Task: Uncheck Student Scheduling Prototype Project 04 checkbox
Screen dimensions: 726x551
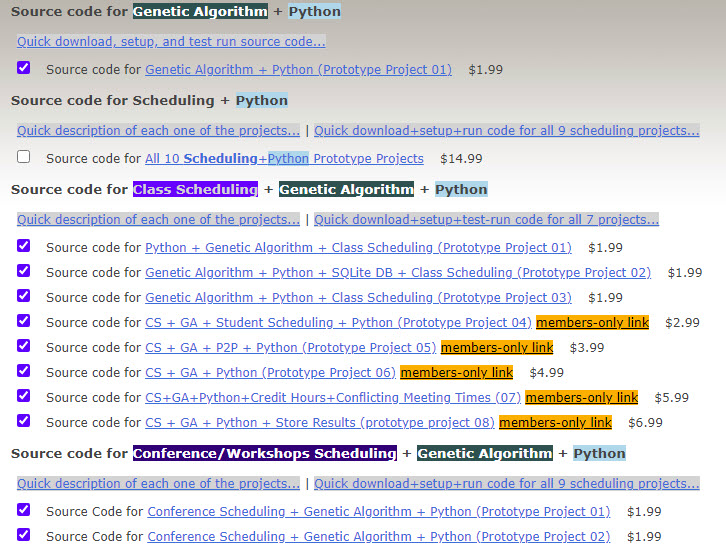Action: pyautogui.click(x=24, y=320)
